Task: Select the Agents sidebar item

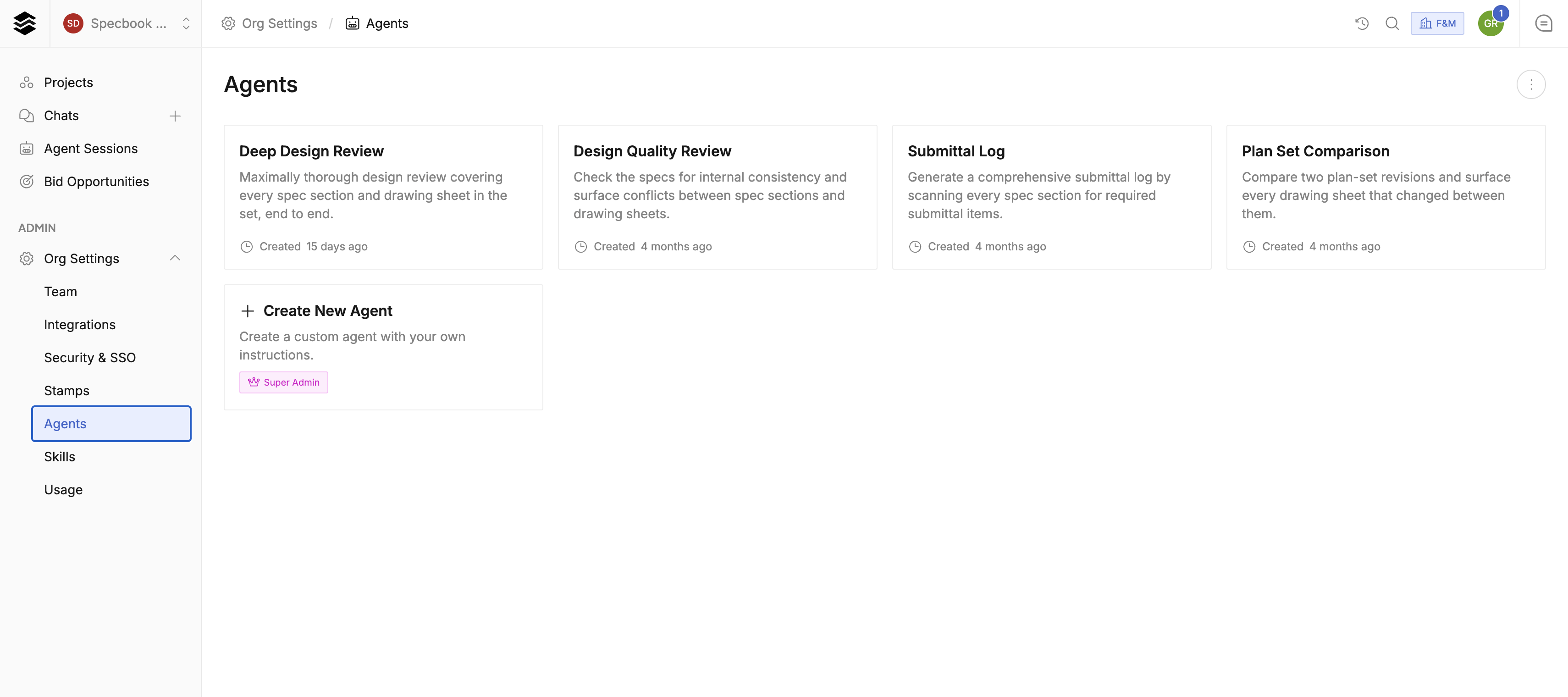Action: coord(111,424)
